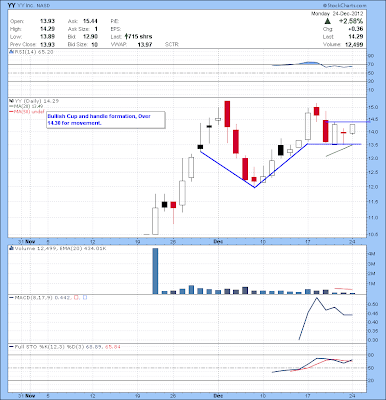The image size is (386, 400).
Task: Click the red "65.84" stochastic %D value
Action: pyautogui.click(x=113, y=347)
